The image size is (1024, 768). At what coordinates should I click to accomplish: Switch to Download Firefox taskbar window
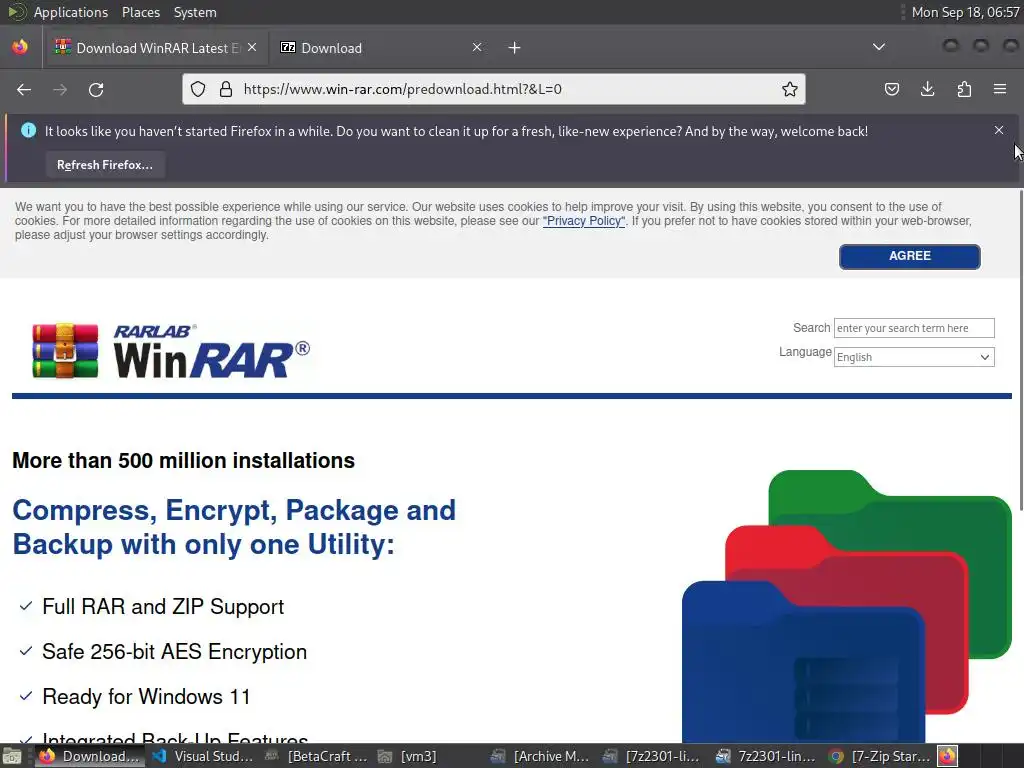pyautogui.click(x=90, y=756)
